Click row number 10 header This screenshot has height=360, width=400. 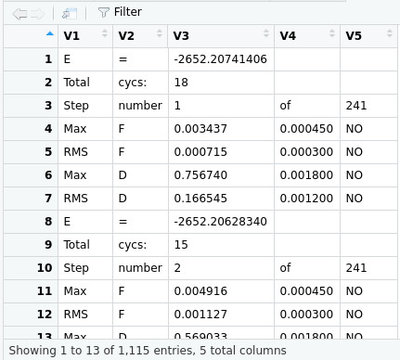tap(31, 268)
